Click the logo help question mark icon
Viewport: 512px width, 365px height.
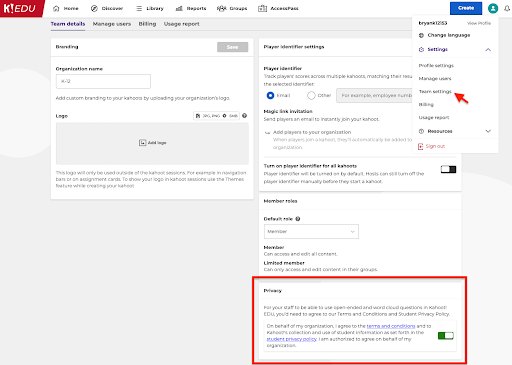click(x=244, y=116)
